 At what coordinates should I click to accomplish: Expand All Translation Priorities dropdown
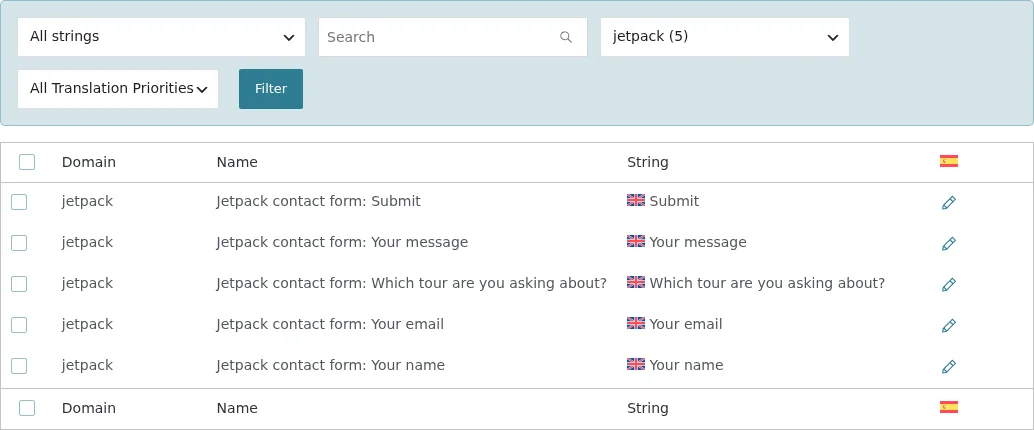click(x=118, y=89)
